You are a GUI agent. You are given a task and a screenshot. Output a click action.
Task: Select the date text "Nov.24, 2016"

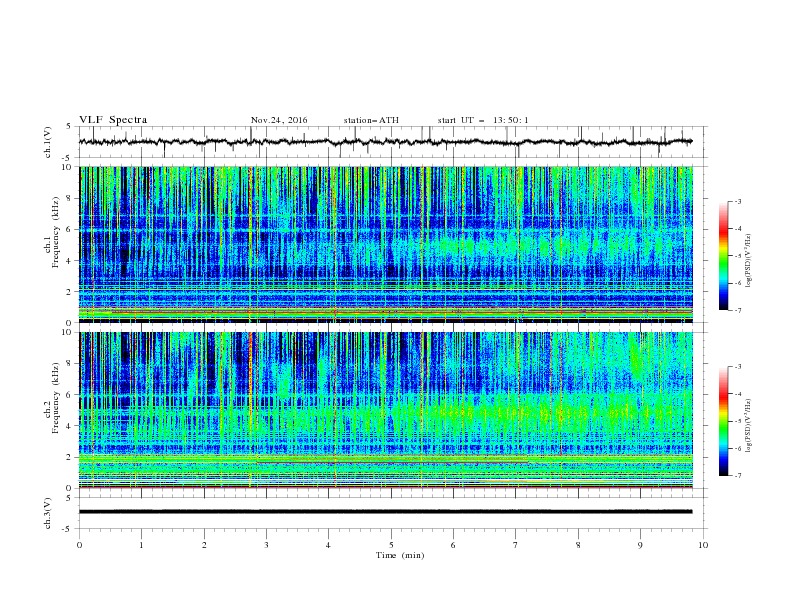279,120
